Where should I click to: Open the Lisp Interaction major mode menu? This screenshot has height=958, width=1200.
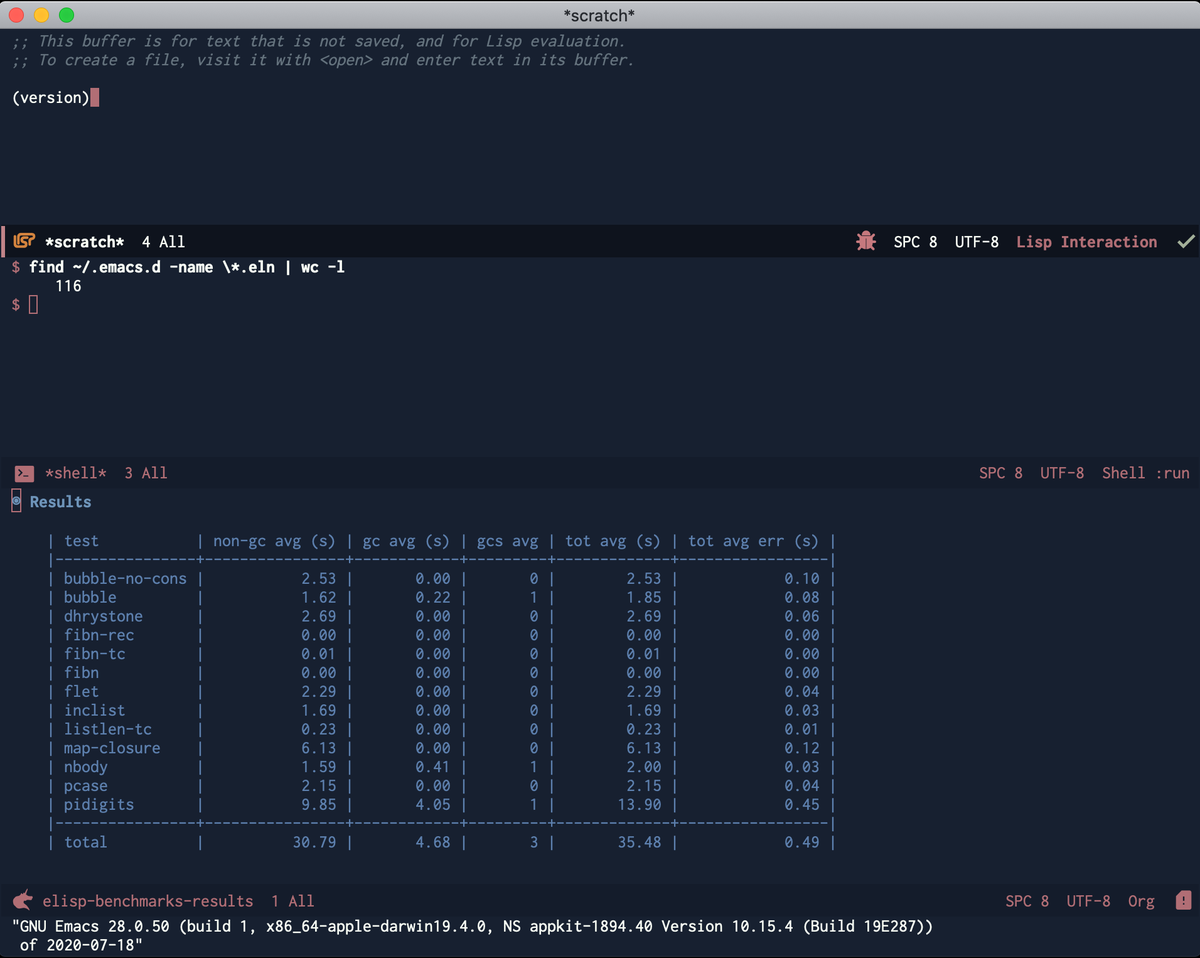[x=1087, y=242]
